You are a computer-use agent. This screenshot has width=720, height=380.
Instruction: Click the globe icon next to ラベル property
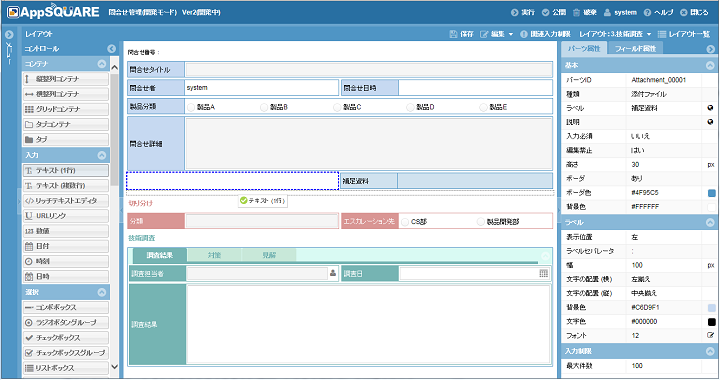710,108
